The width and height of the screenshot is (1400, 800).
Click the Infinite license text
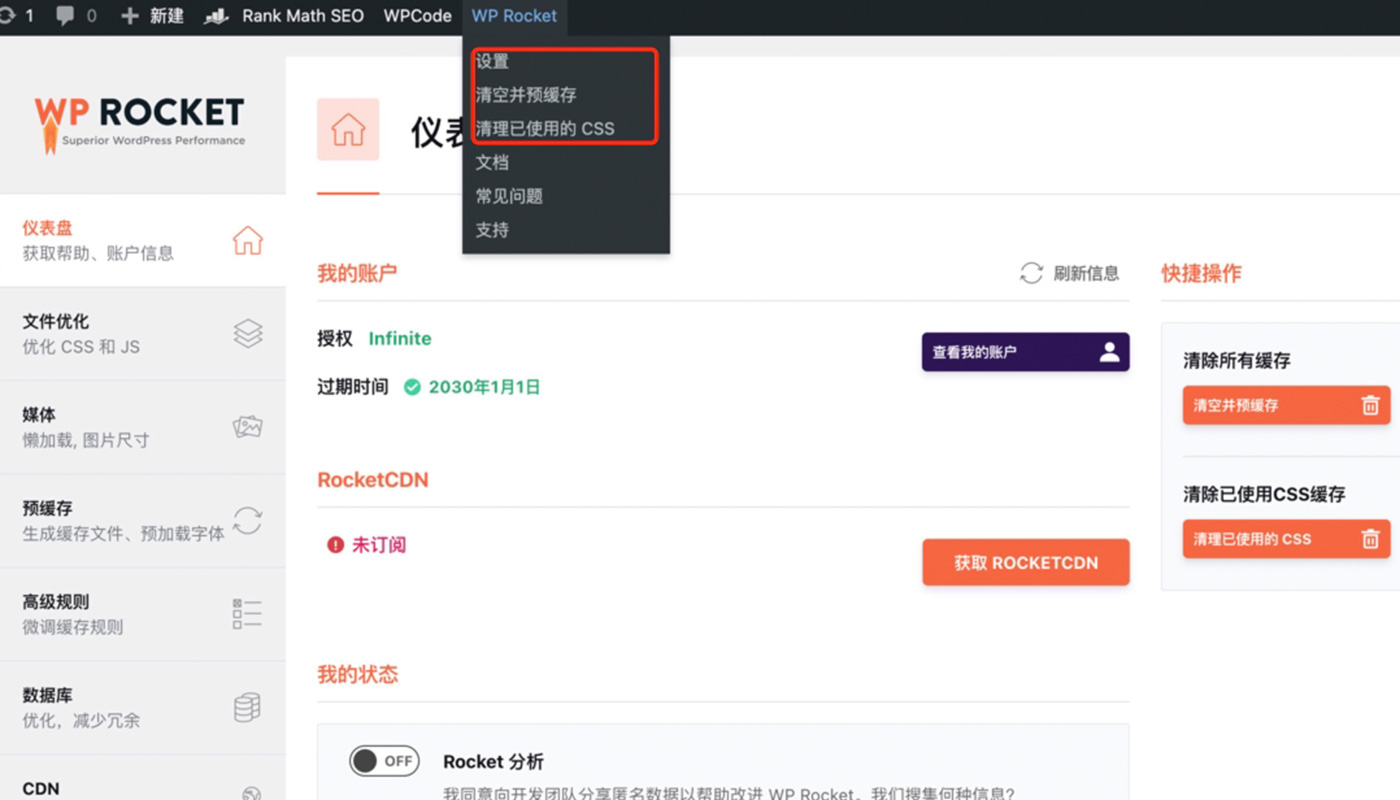coord(400,338)
